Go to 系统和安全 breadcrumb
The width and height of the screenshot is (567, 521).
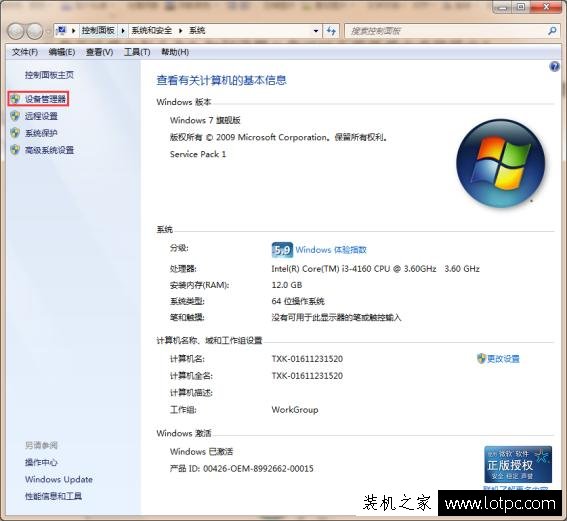tap(152, 31)
